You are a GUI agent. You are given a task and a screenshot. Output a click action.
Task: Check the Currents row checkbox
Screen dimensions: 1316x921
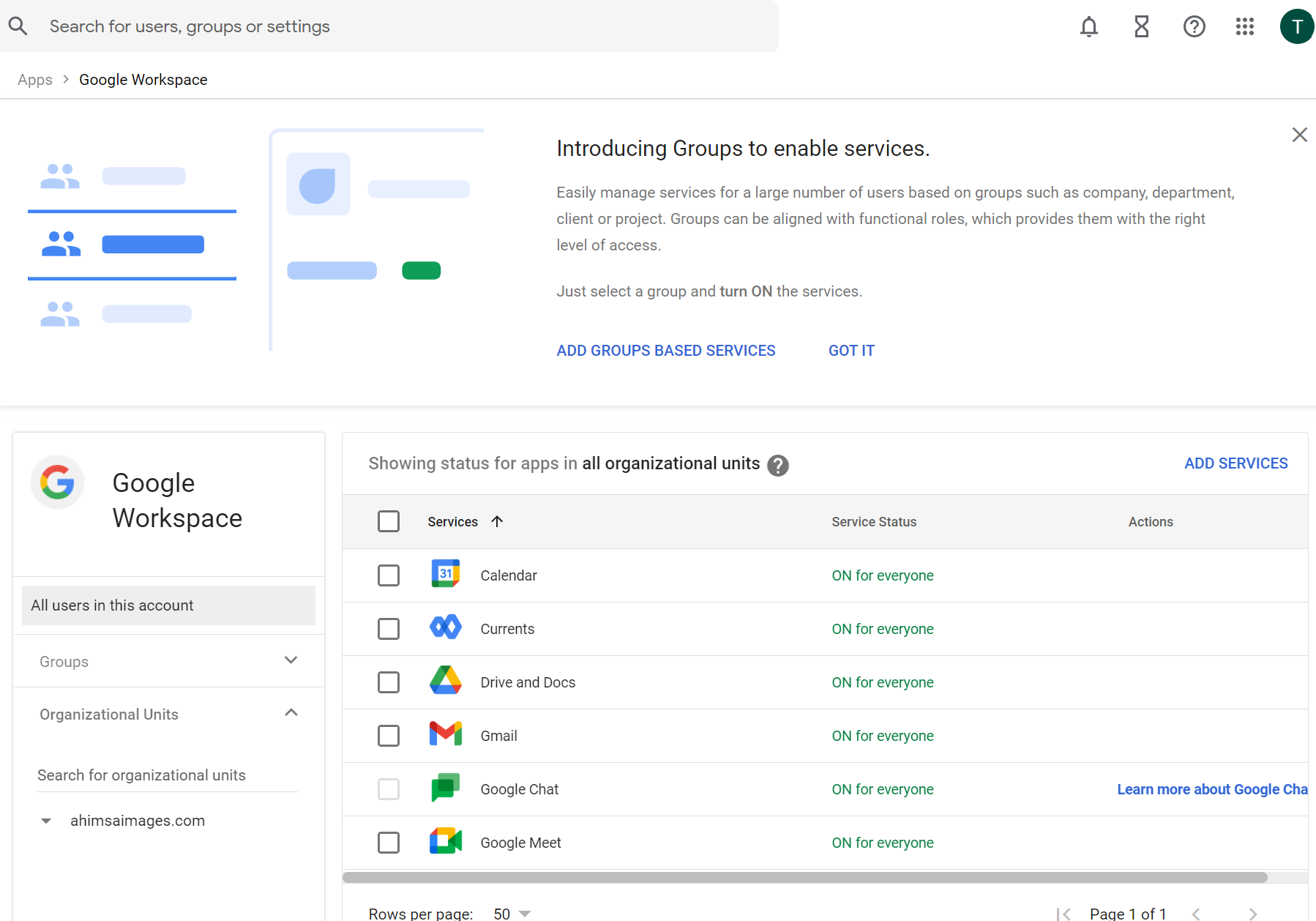(x=389, y=629)
